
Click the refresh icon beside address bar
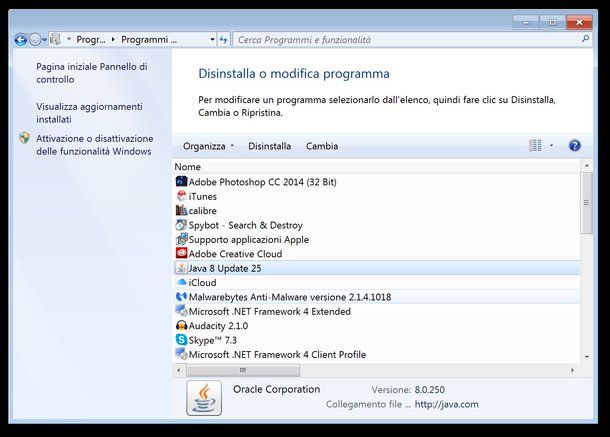tap(223, 39)
